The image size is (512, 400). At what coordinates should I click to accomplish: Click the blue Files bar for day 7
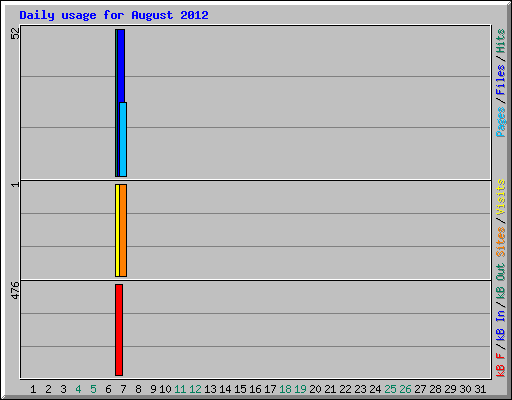[121, 66]
